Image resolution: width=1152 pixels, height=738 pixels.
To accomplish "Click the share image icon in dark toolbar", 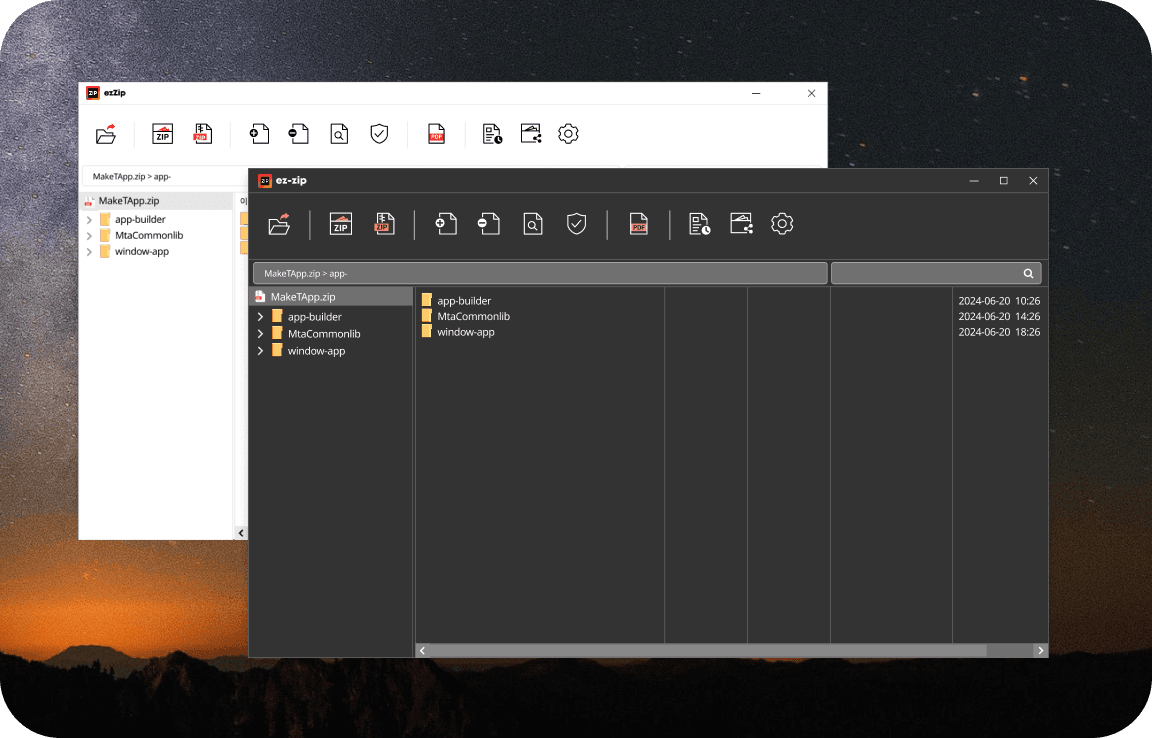I will pyautogui.click(x=741, y=223).
